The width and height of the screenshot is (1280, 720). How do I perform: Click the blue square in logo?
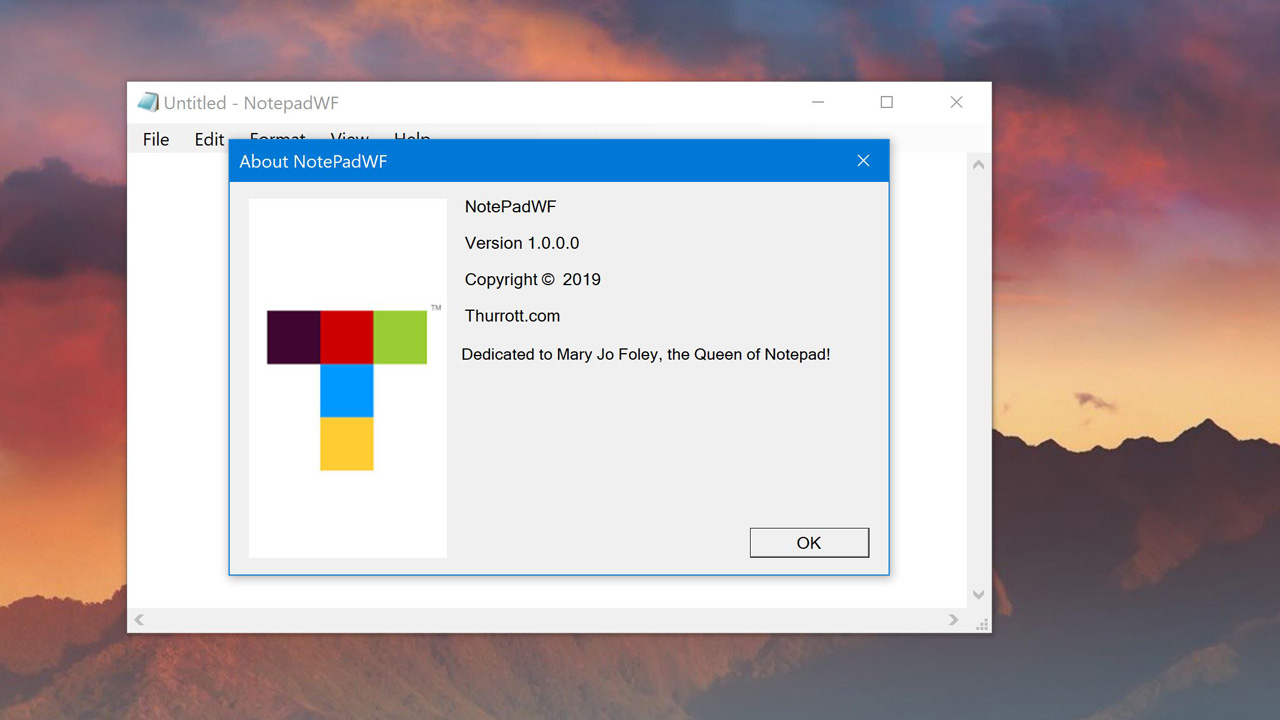coord(346,390)
